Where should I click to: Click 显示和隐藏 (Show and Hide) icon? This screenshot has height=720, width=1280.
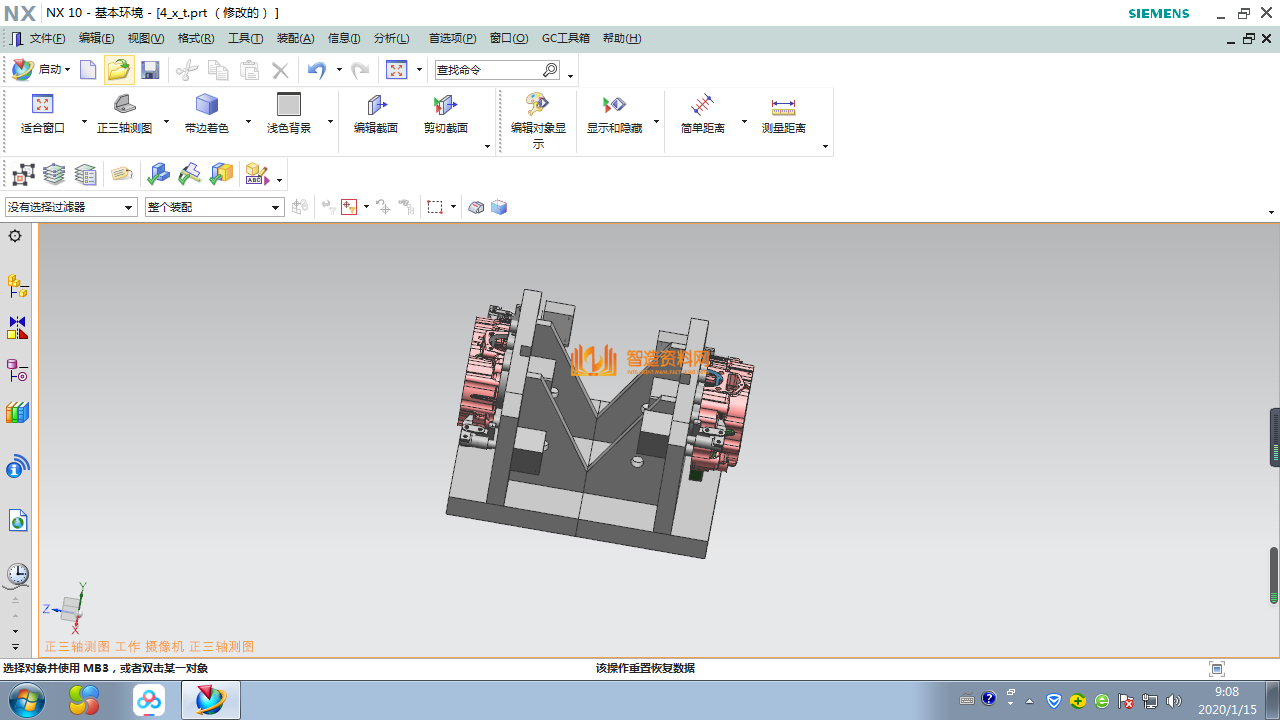click(614, 114)
